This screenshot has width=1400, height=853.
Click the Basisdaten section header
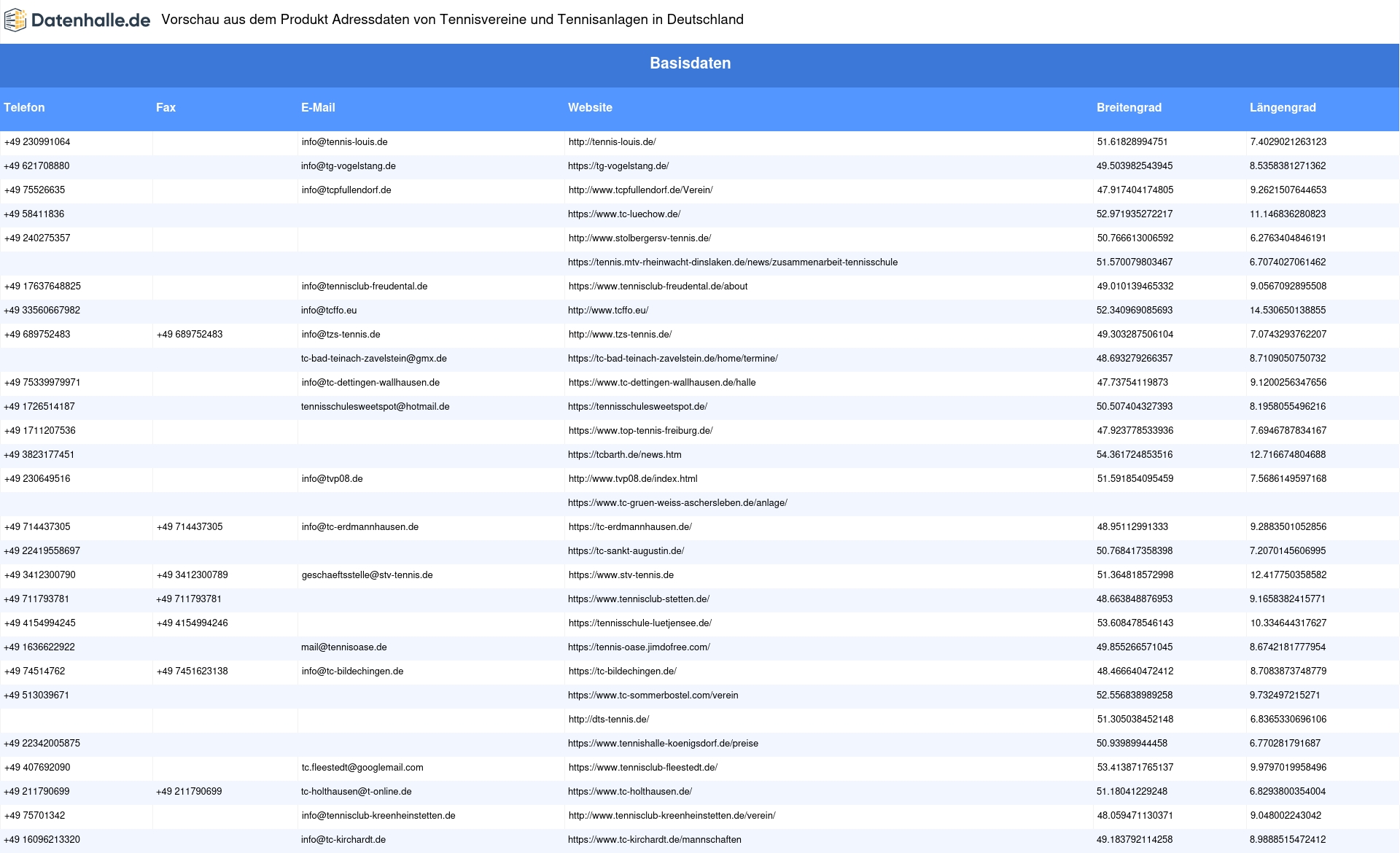691,63
